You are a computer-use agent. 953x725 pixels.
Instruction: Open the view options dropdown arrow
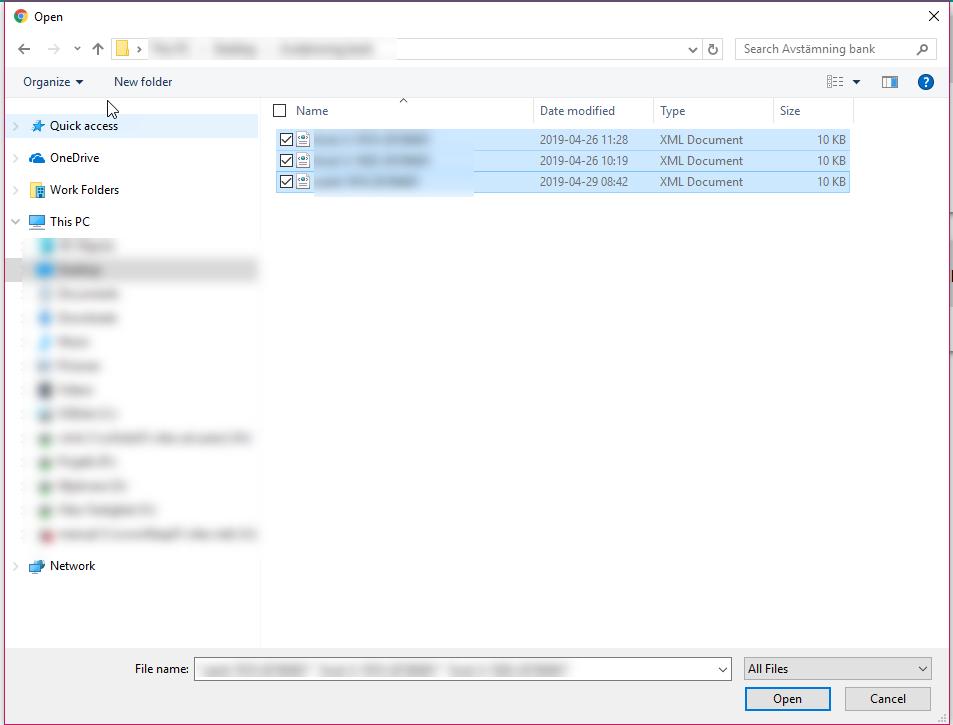[x=856, y=82]
